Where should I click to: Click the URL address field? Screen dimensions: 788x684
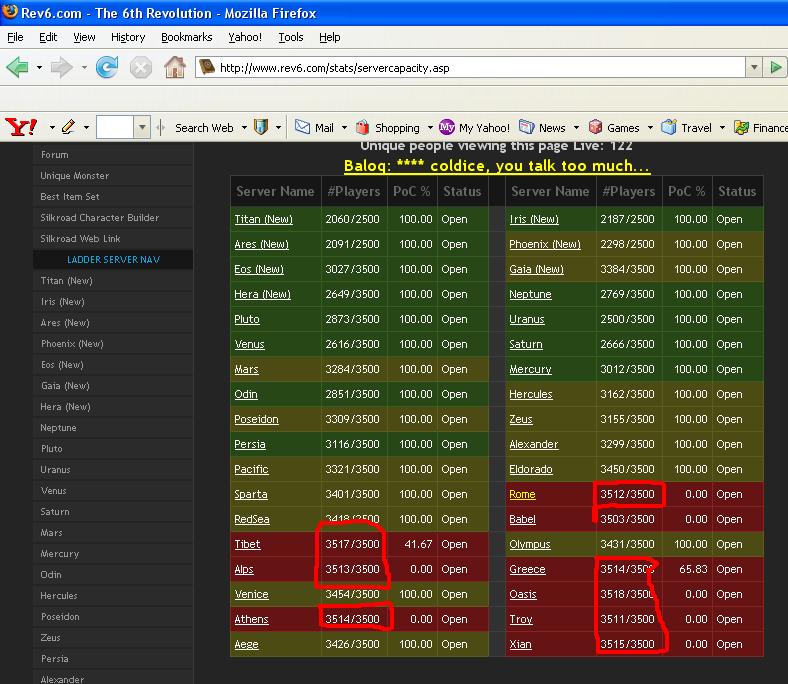click(x=480, y=68)
